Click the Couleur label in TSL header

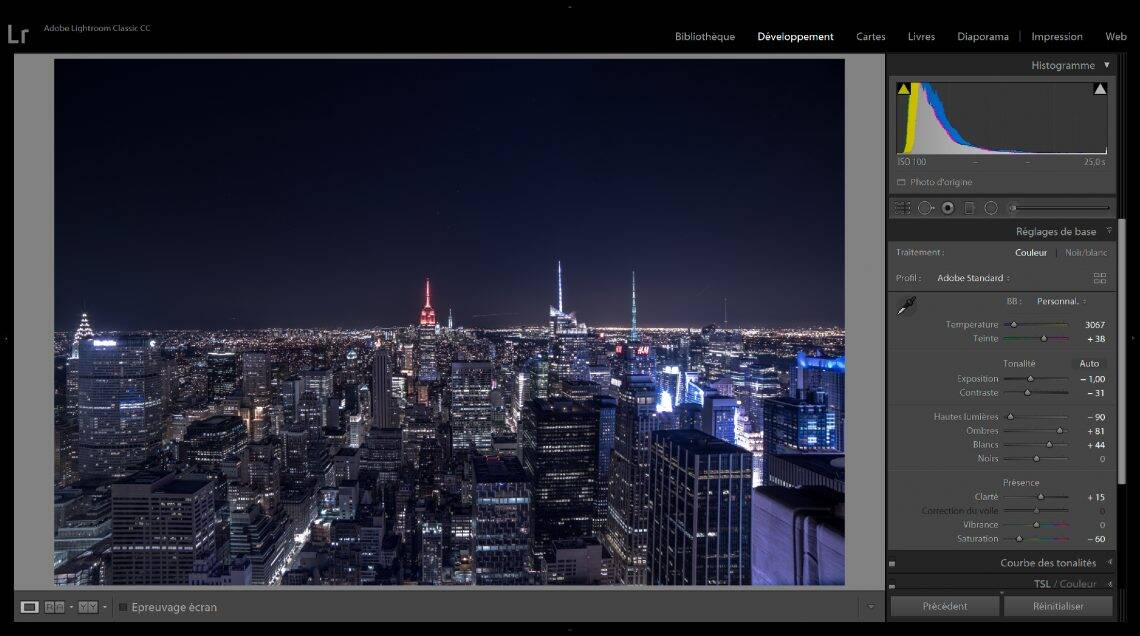pos(1077,584)
